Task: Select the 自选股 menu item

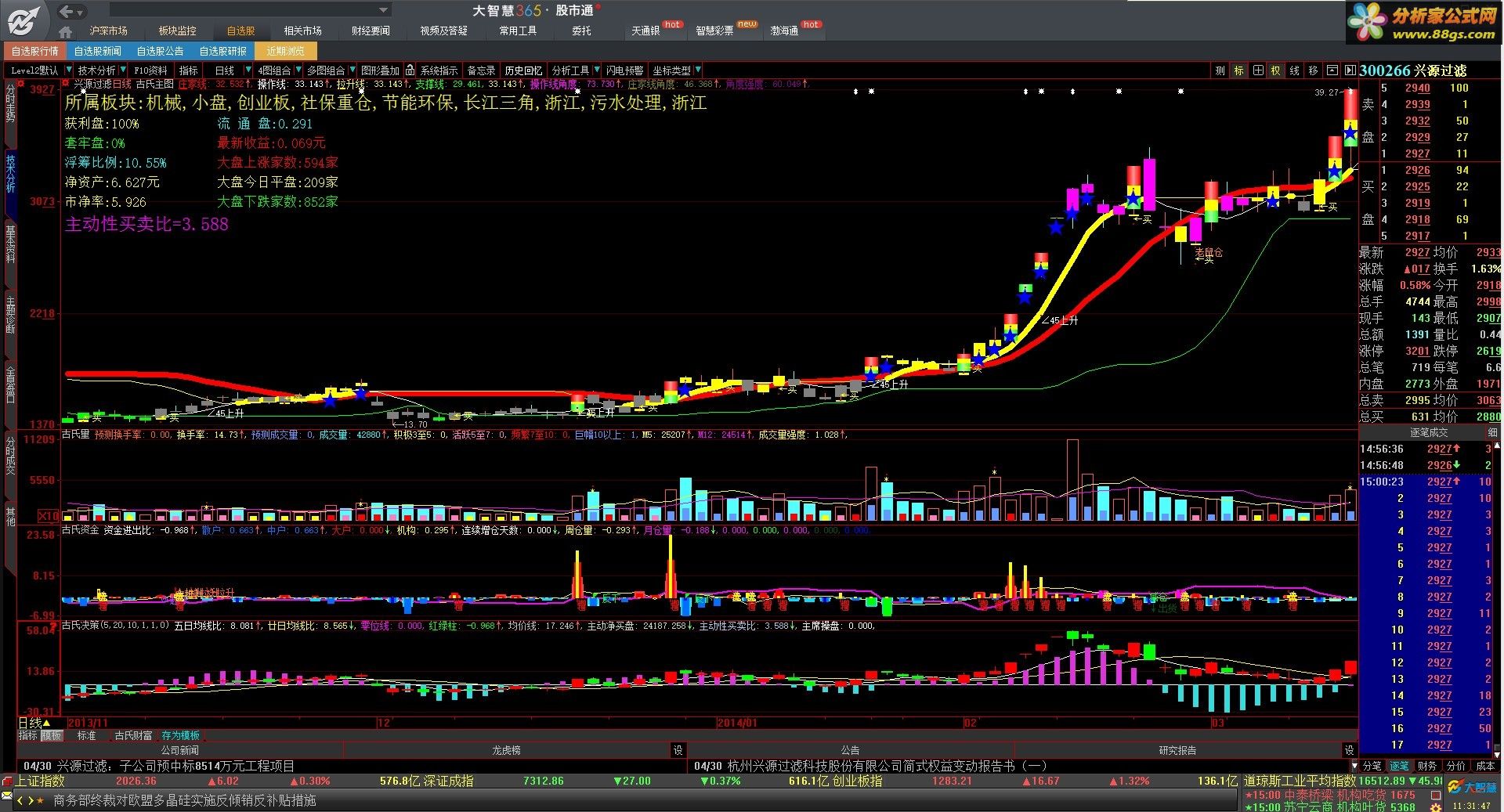Action: point(241,31)
